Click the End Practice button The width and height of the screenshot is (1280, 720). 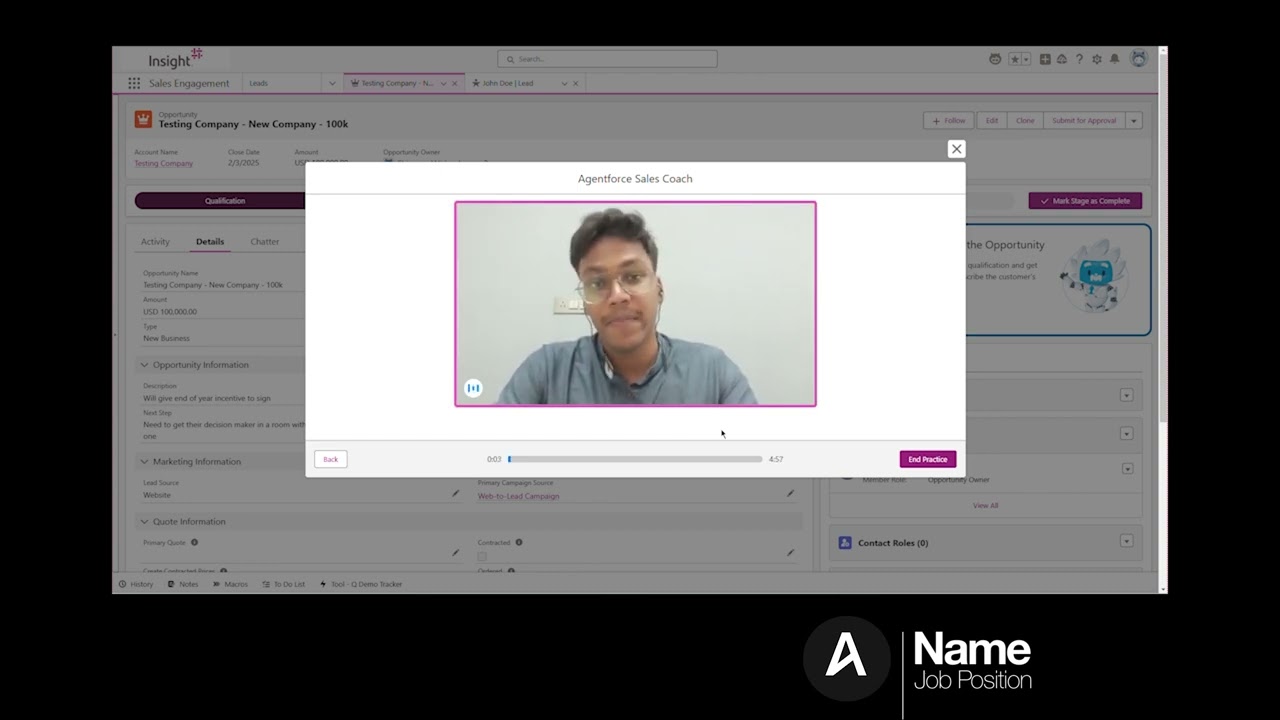(928, 459)
